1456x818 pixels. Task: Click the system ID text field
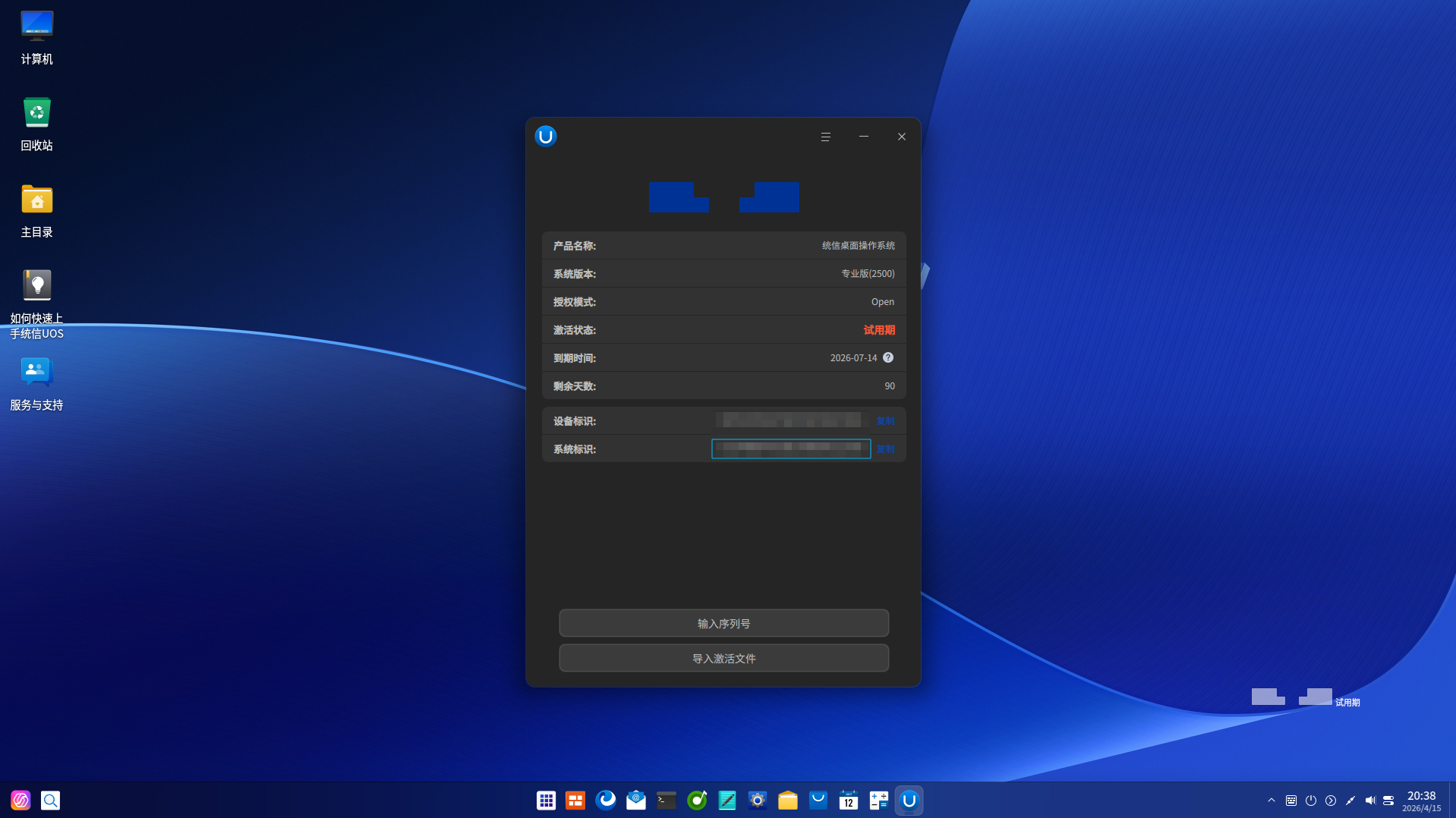click(x=791, y=448)
